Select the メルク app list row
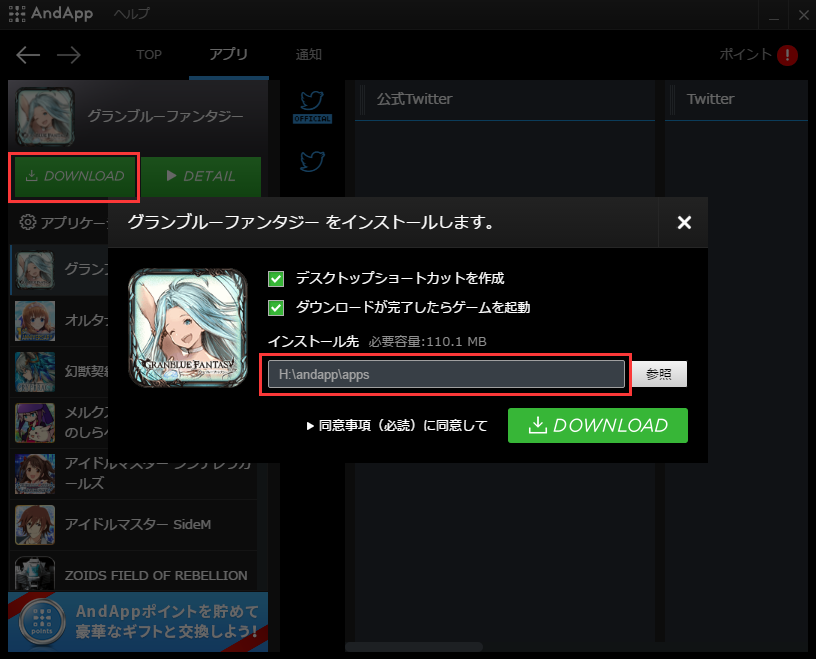This screenshot has width=816, height=659. click(59, 423)
